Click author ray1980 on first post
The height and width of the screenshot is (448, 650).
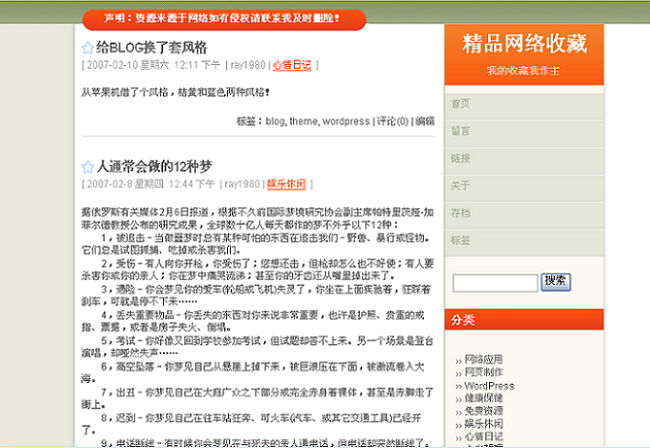point(248,65)
